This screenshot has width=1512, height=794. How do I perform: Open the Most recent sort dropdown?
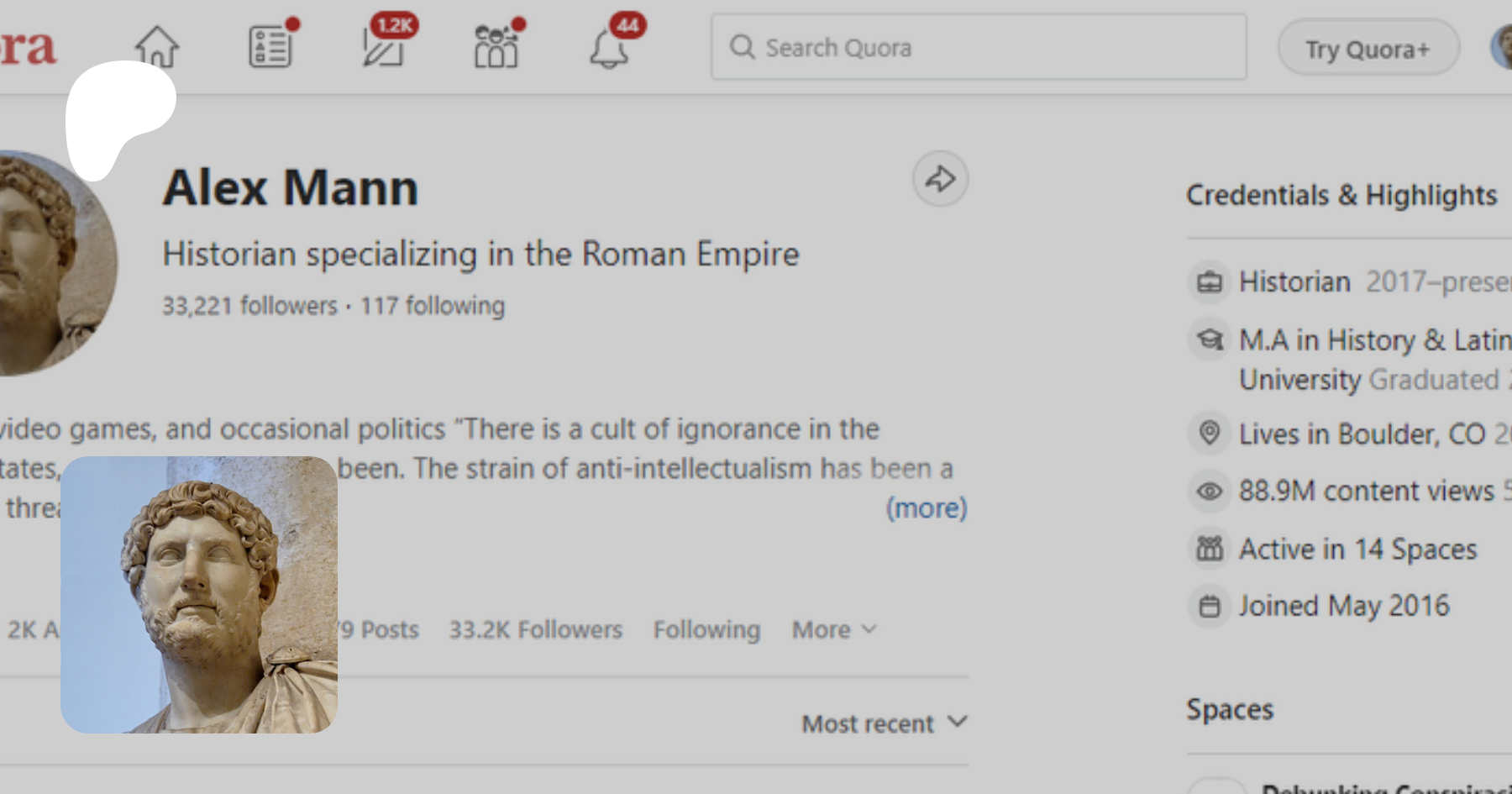pos(885,723)
